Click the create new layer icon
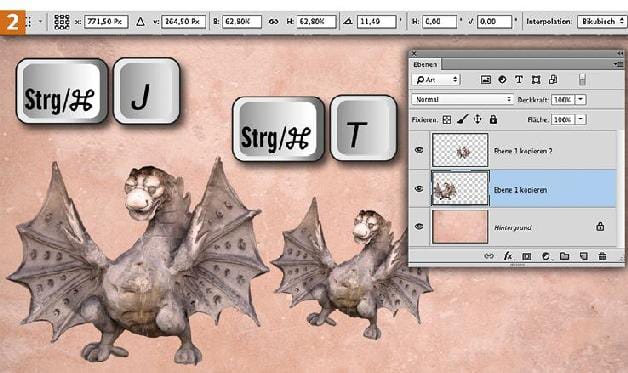Image resolution: width=628 pixels, height=373 pixels. click(x=584, y=256)
